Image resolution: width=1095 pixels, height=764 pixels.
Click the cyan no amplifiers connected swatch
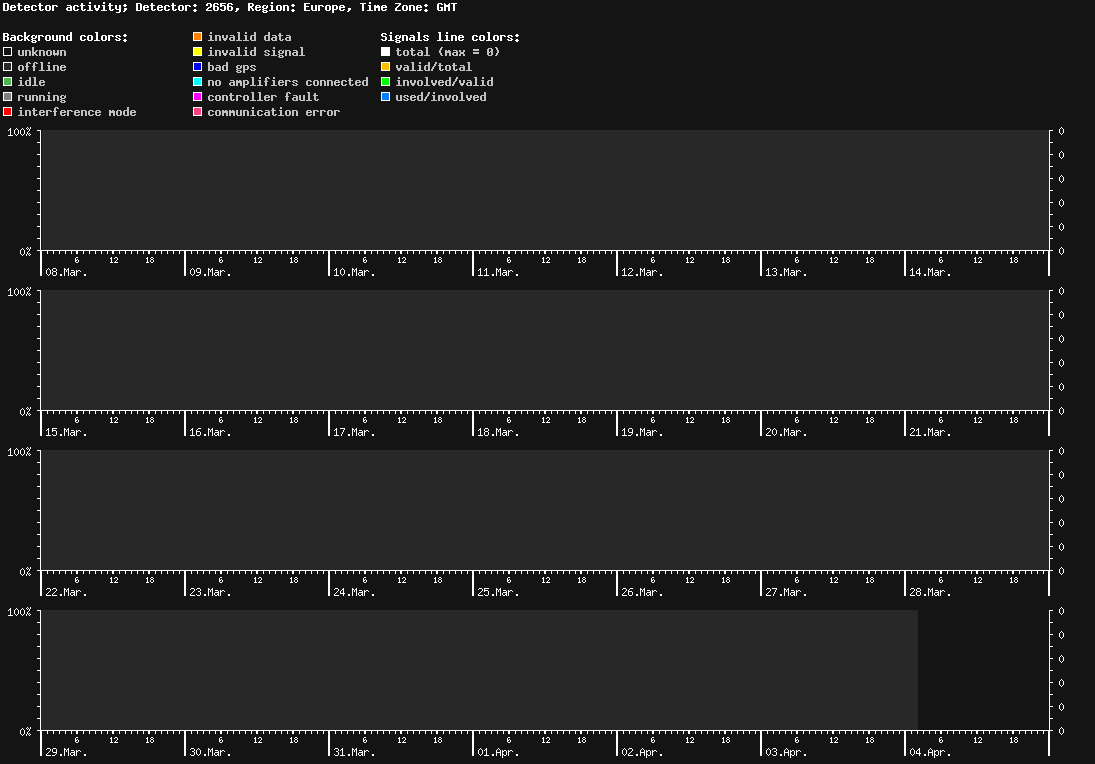pos(198,82)
